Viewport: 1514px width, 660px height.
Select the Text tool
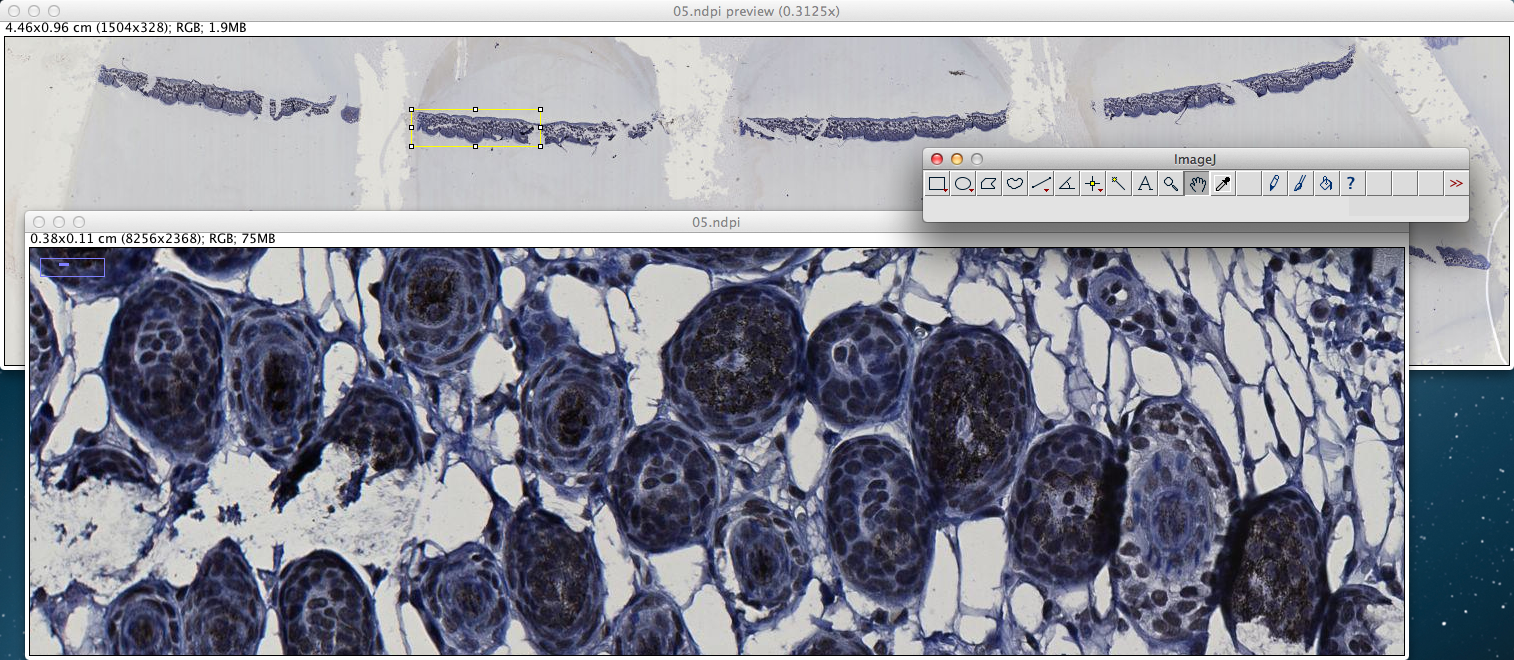pyautogui.click(x=1146, y=183)
